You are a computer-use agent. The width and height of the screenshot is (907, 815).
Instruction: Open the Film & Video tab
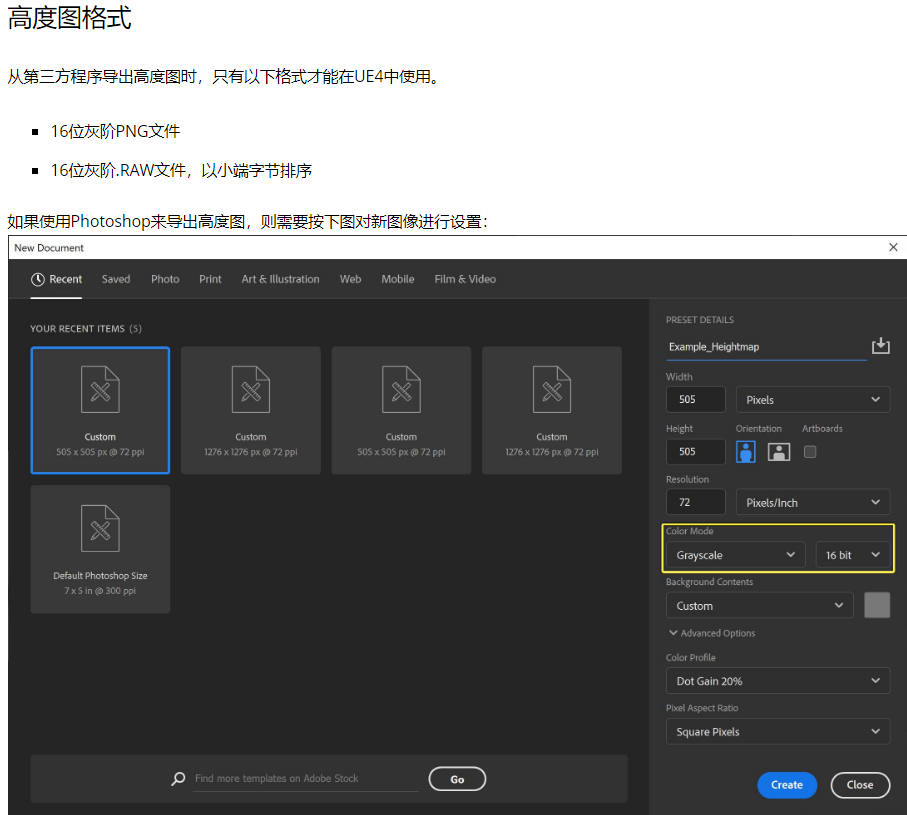click(465, 279)
